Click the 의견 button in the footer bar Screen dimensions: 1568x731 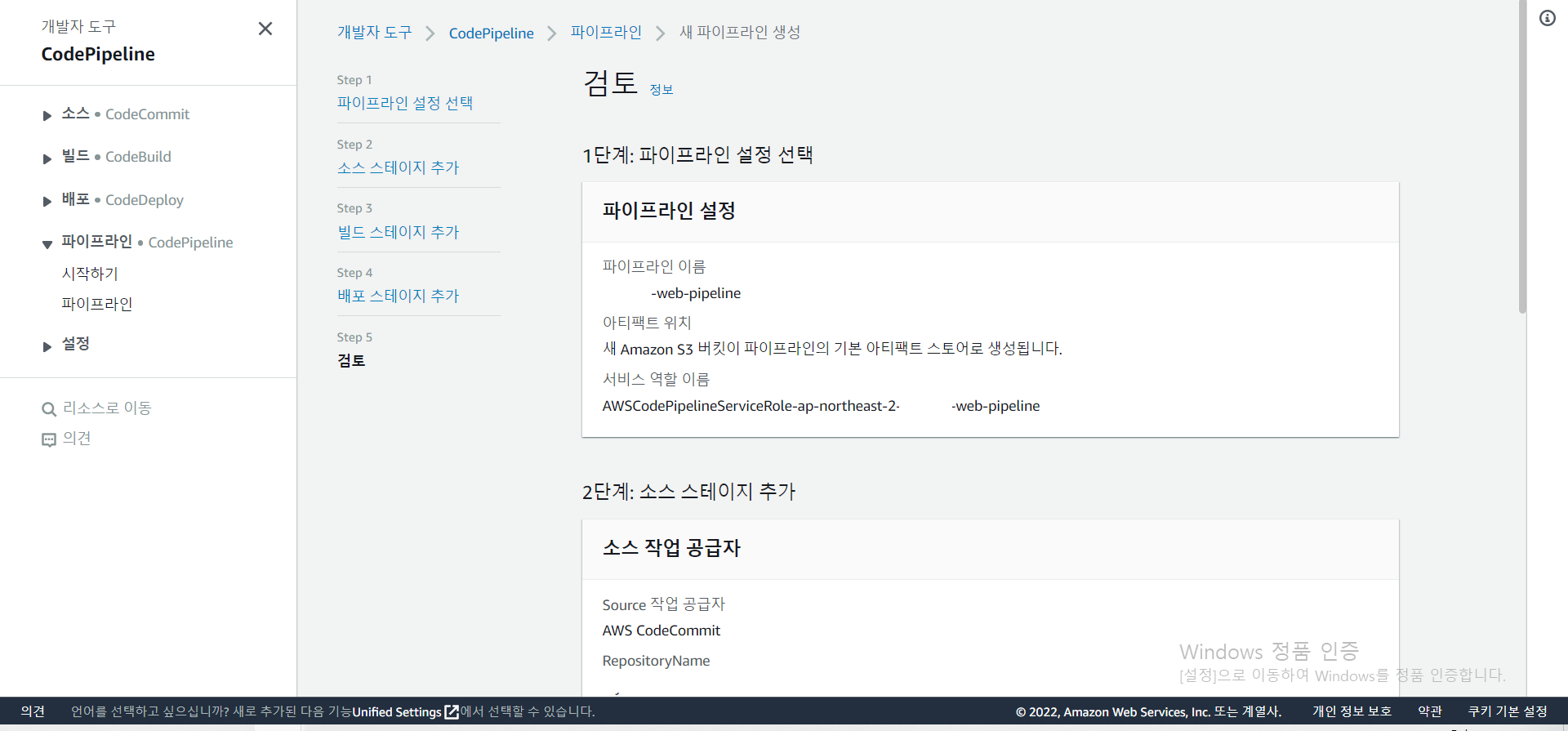click(33, 711)
